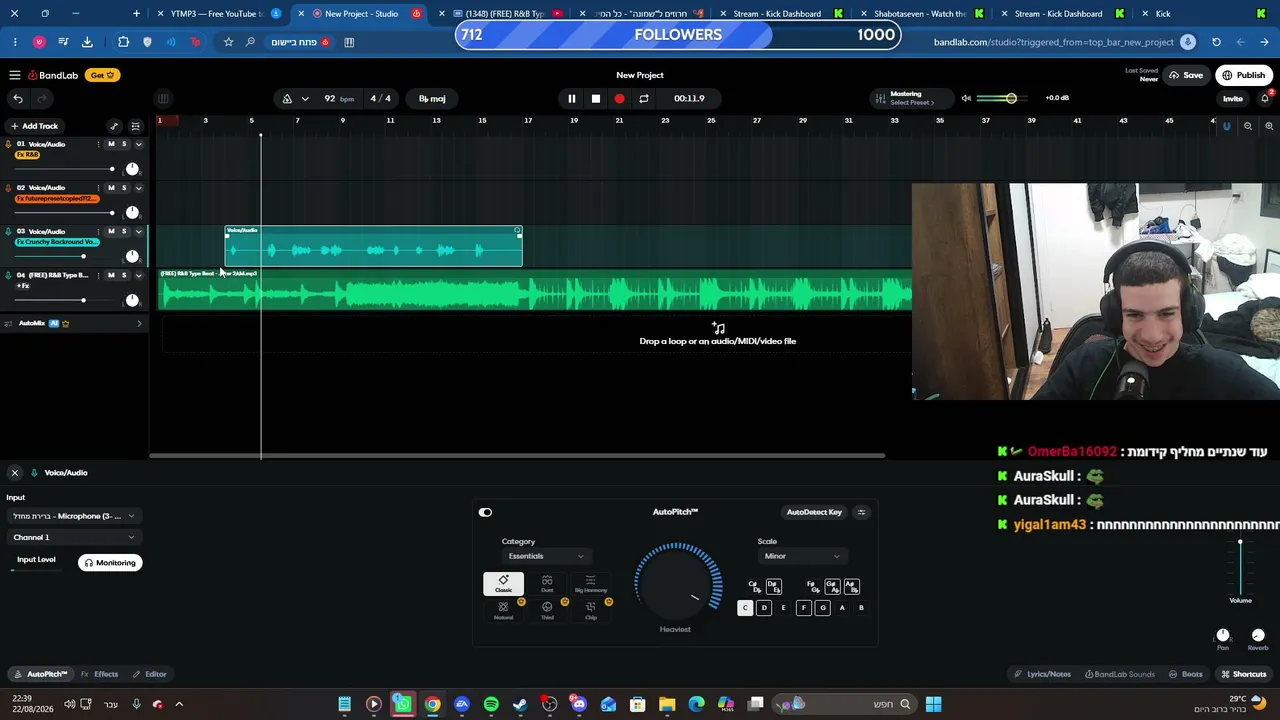The image size is (1280, 720).
Task: Open the Windows Start menu
Action: [933, 704]
